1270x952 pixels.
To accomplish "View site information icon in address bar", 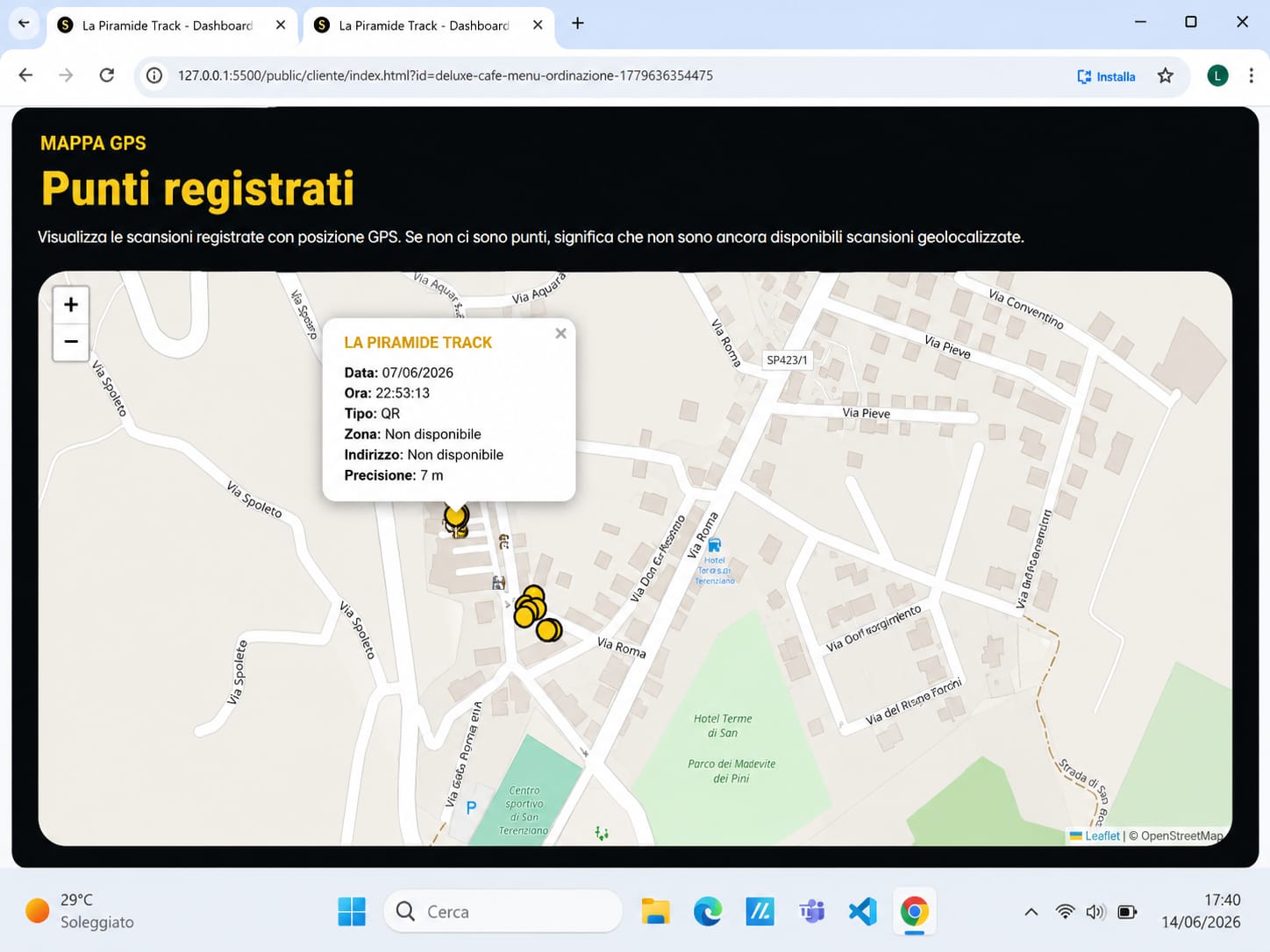I will (154, 75).
